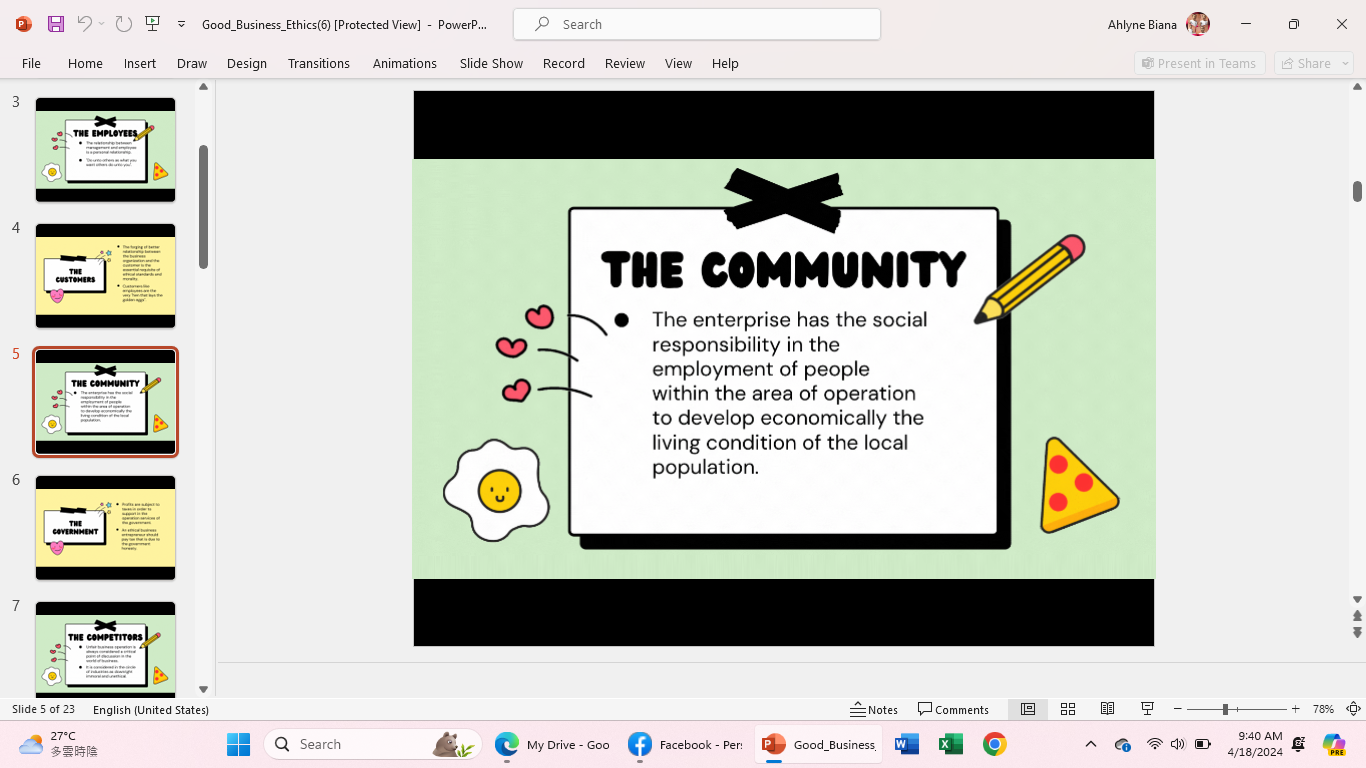This screenshot has height=768, width=1366.
Task: Select slide 6 The Government thumbnail
Action: (105, 527)
